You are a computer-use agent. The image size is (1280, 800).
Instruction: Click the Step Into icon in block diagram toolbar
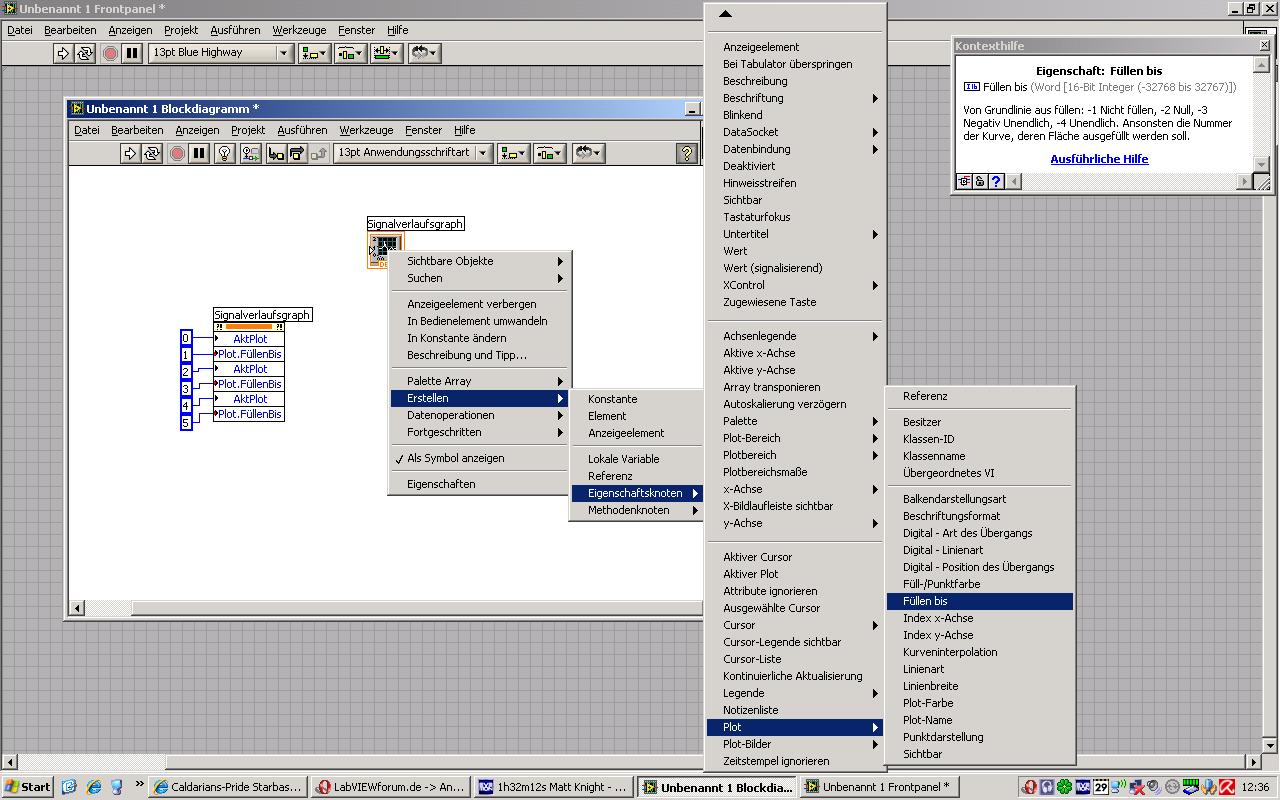coord(275,153)
